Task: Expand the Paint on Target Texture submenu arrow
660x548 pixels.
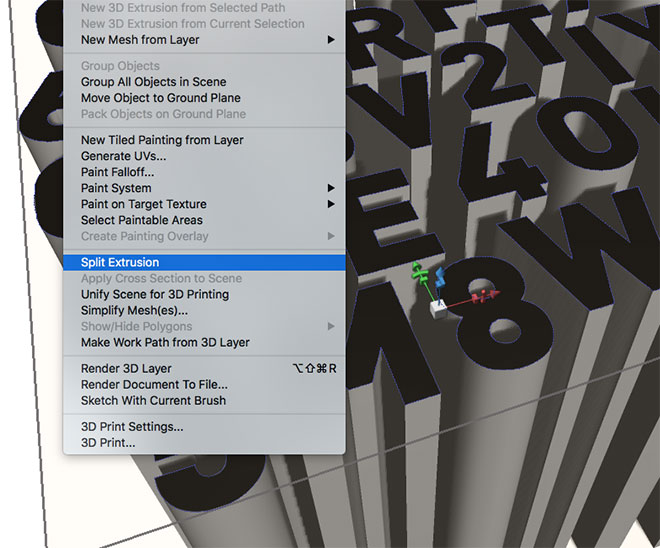Action: (x=331, y=204)
